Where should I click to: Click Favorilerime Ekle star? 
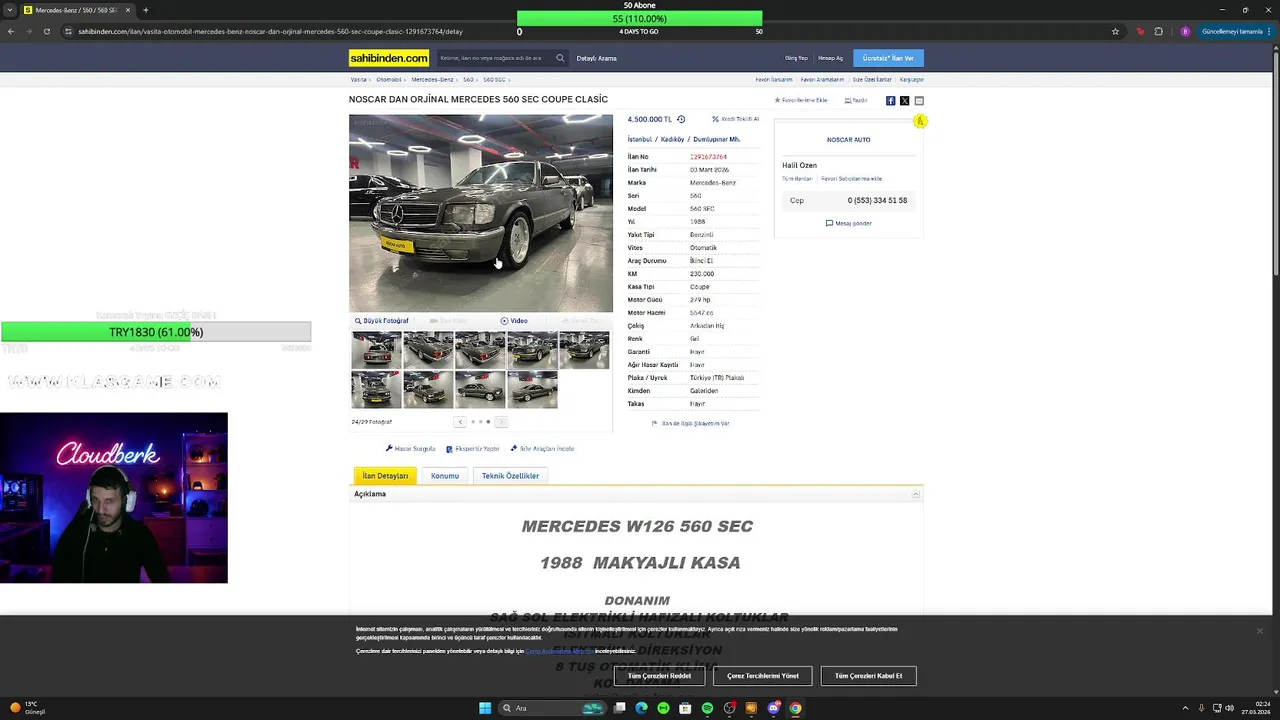click(x=801, y=100)
